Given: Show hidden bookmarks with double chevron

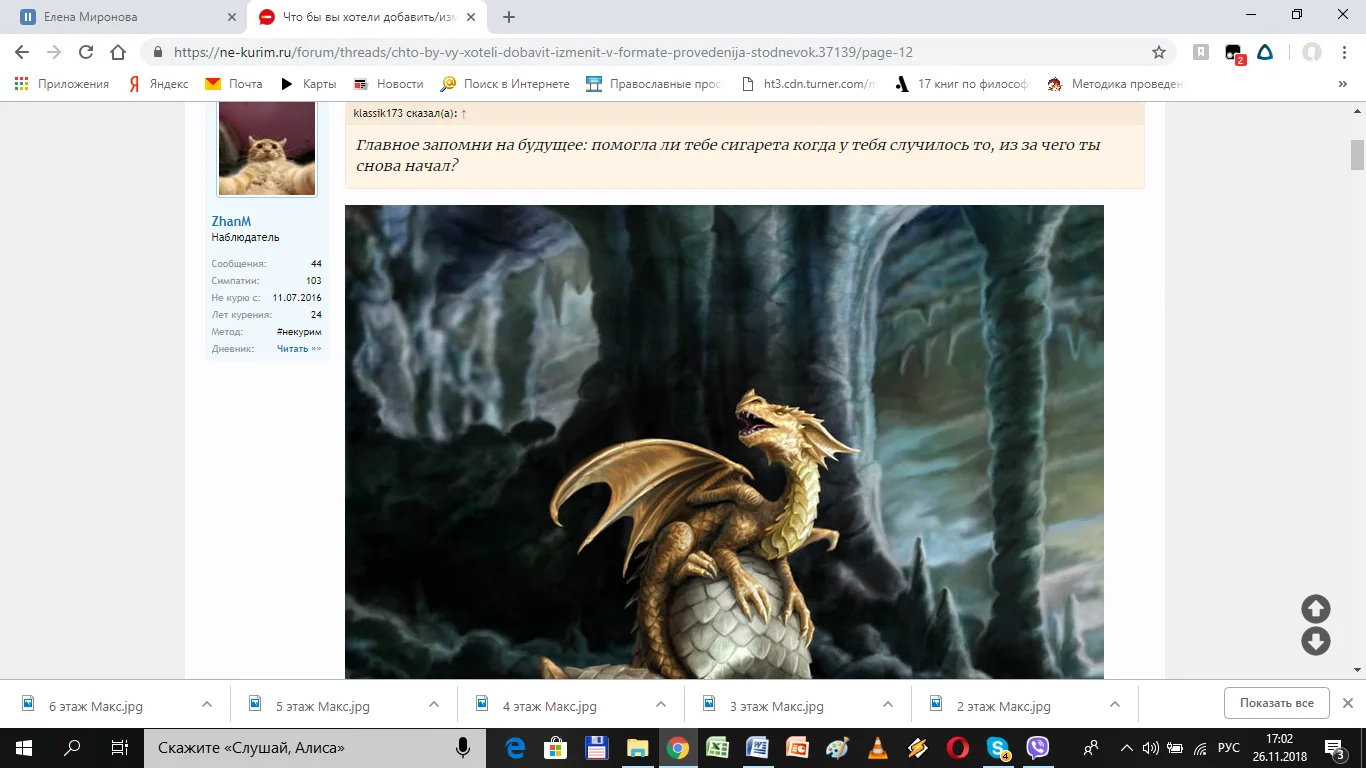Looking at the screenshot, I should 1343,84.
